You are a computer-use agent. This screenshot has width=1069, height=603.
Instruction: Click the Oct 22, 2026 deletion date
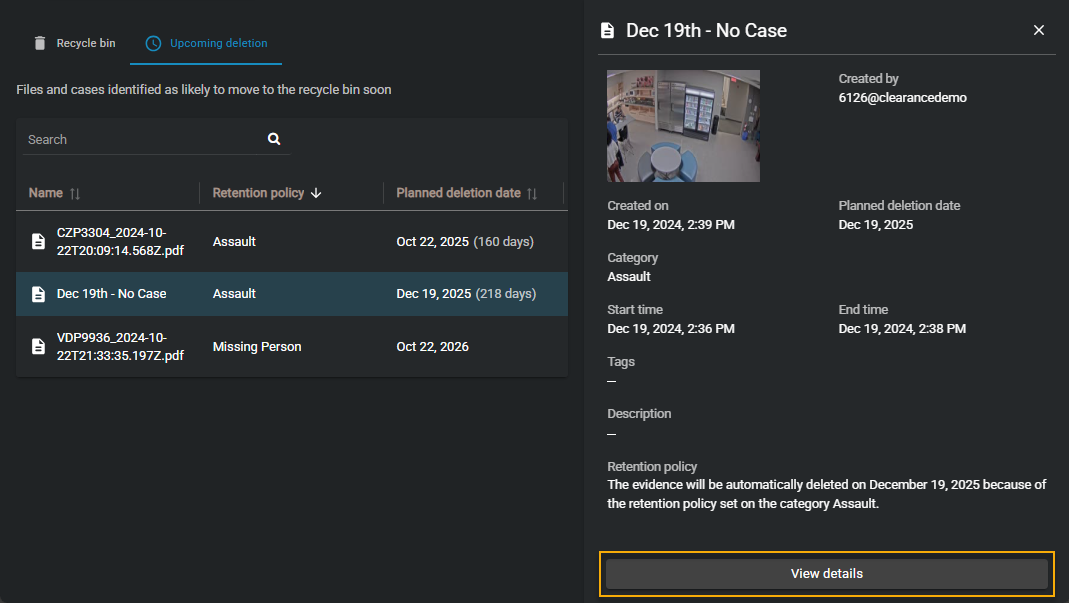(432, 347)
